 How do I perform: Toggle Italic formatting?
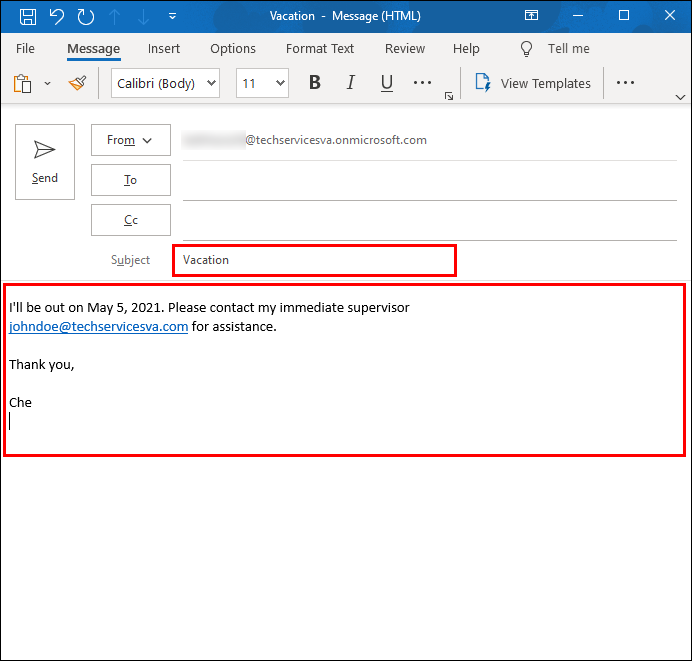[x=350, y=83]
